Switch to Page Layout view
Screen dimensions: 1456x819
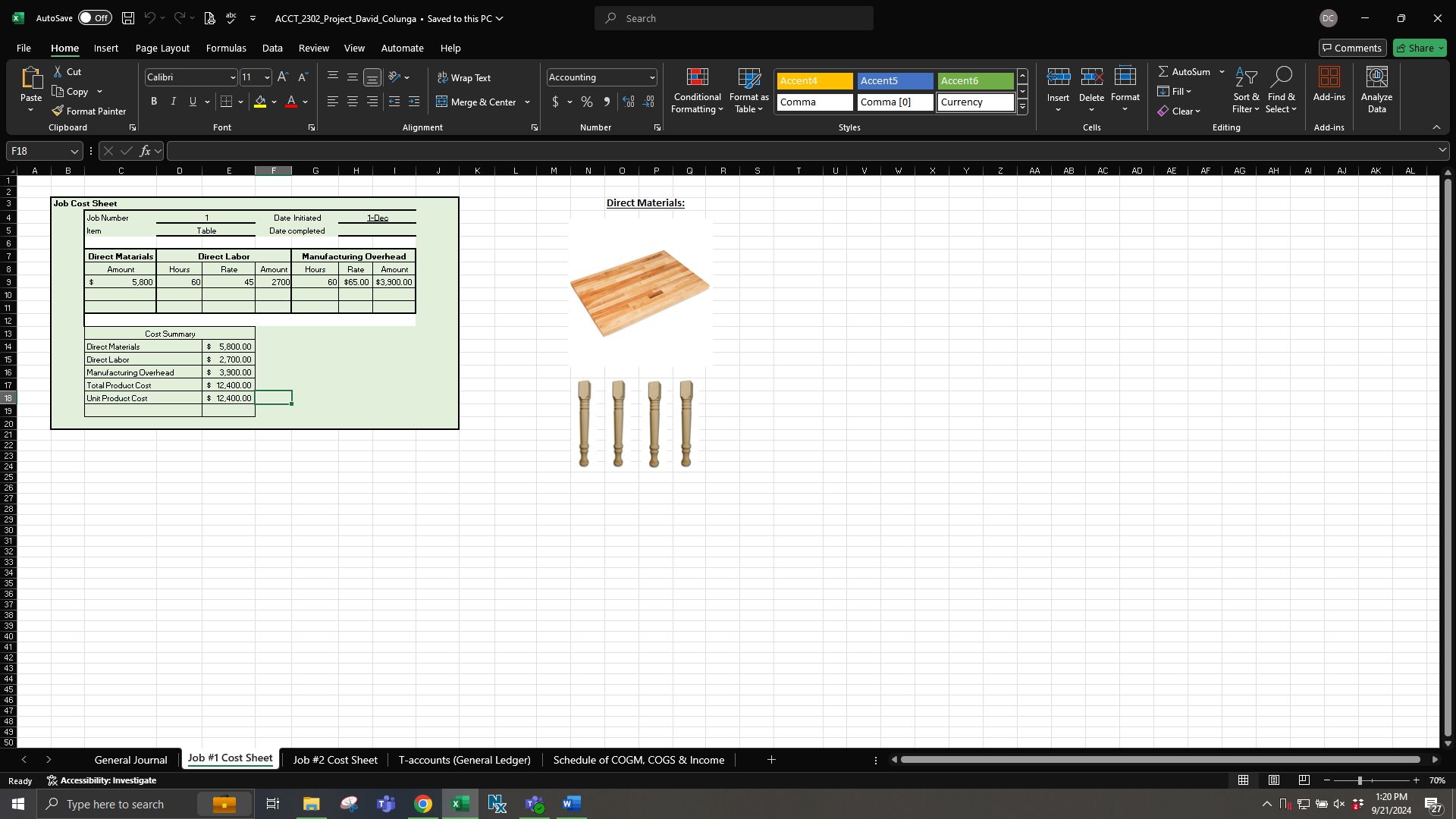(1274, 780)
